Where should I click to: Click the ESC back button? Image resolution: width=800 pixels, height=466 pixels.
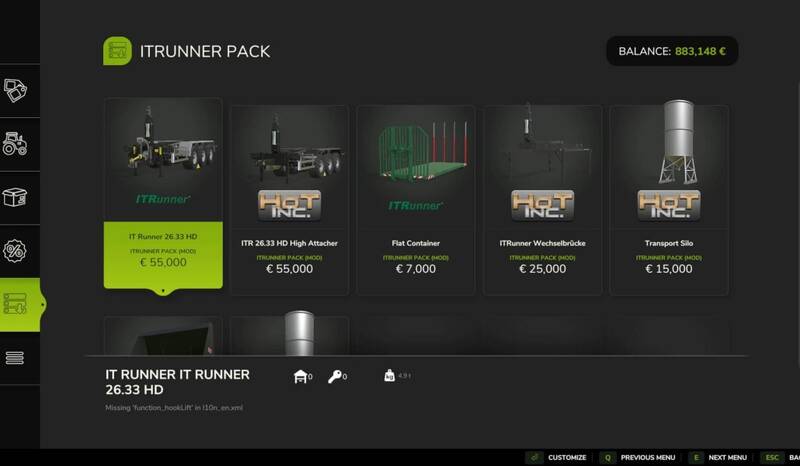(780, 457)
